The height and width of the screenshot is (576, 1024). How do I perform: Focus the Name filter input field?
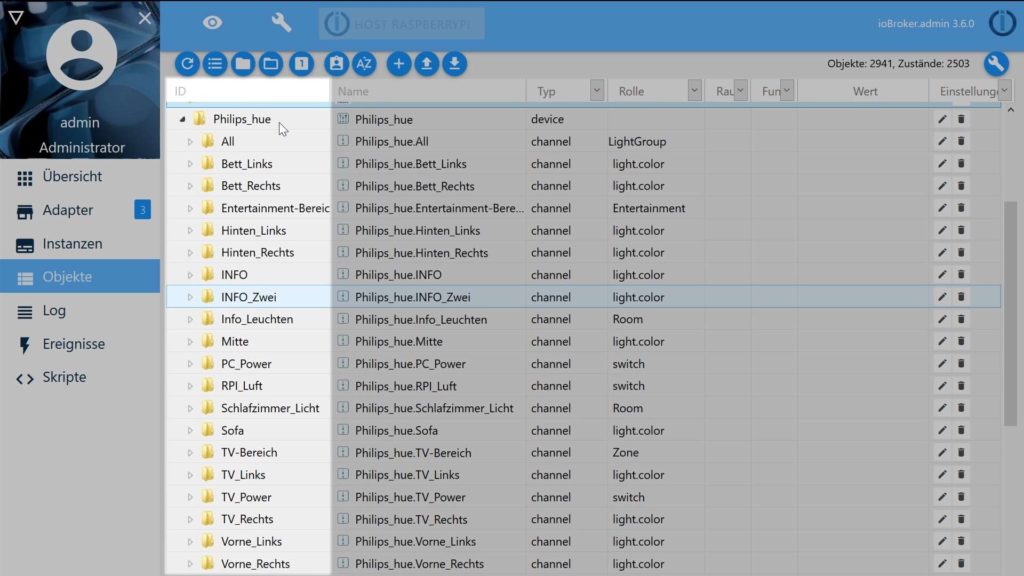pyautogui.click(x=428, y=91)
